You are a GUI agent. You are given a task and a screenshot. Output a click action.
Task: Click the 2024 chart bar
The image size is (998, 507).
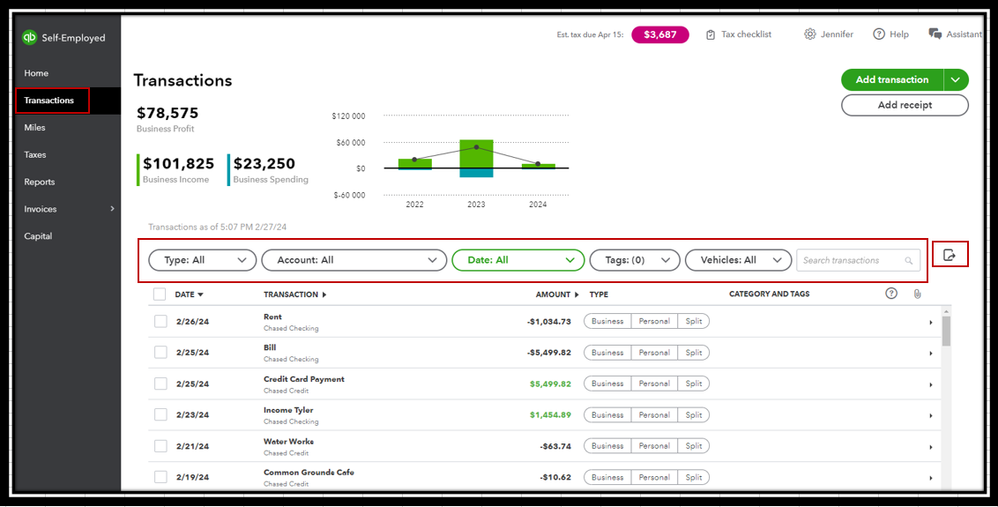(x=538, y=166)
